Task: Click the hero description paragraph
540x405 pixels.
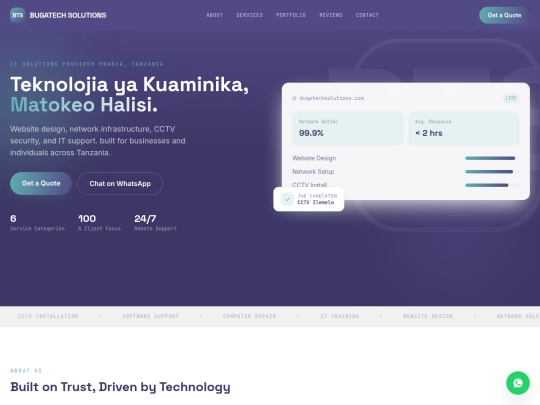Action: click(x=97, y=141)
